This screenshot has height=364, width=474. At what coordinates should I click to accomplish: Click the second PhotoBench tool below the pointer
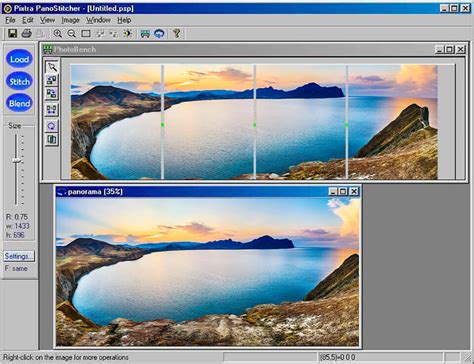coord(52,80)
